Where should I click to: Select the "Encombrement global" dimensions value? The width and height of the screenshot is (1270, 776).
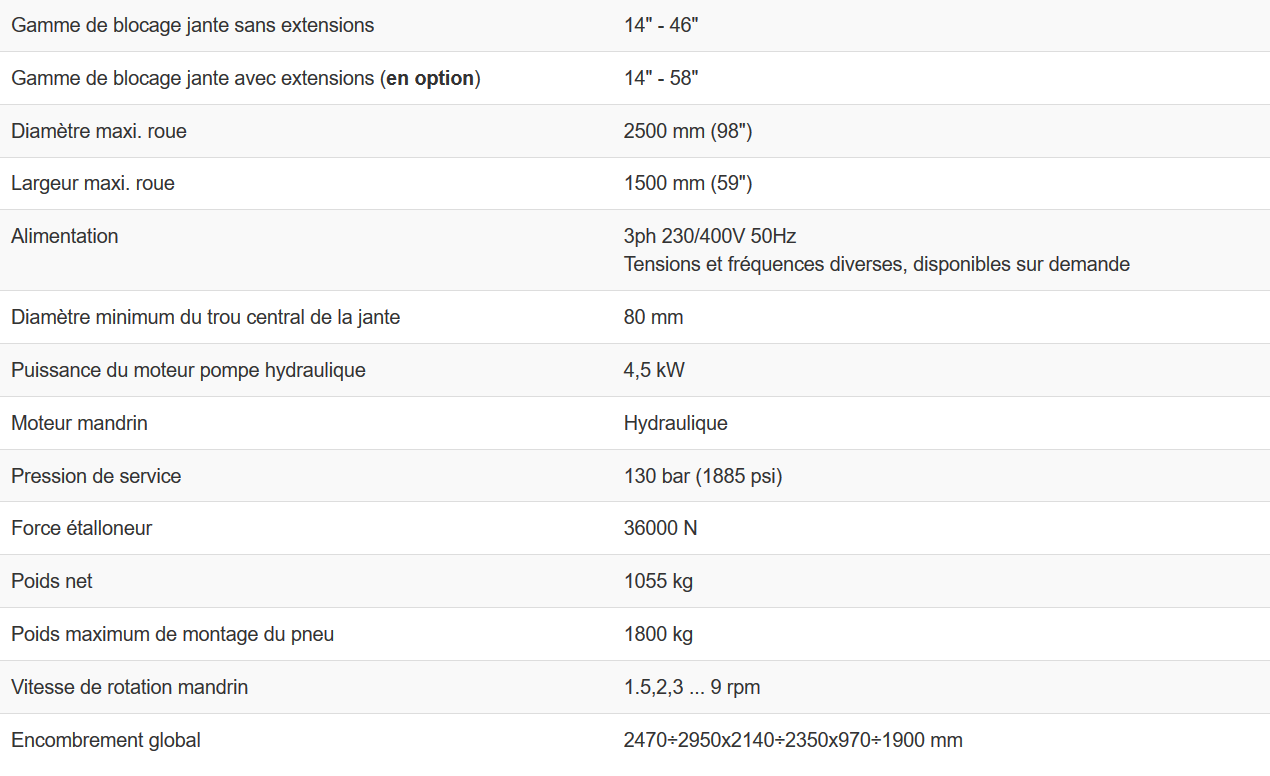[792, 740]
